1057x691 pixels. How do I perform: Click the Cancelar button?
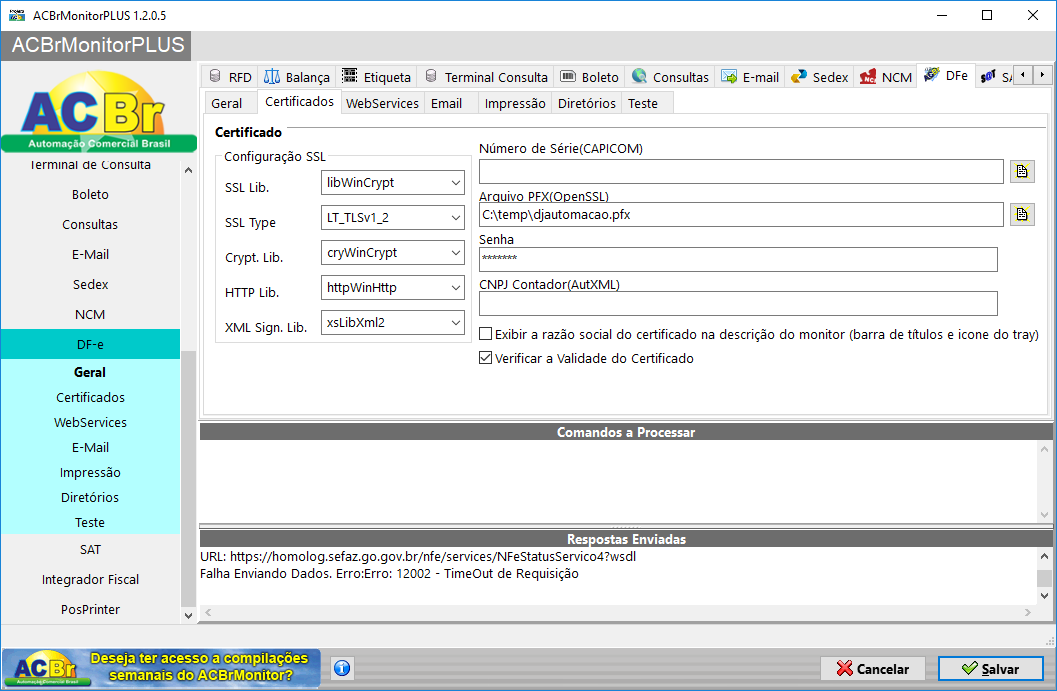873,669
